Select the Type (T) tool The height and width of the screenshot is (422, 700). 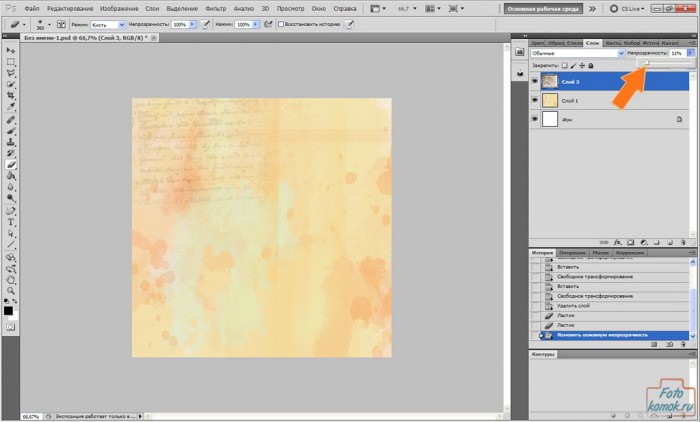coord(10,222)
